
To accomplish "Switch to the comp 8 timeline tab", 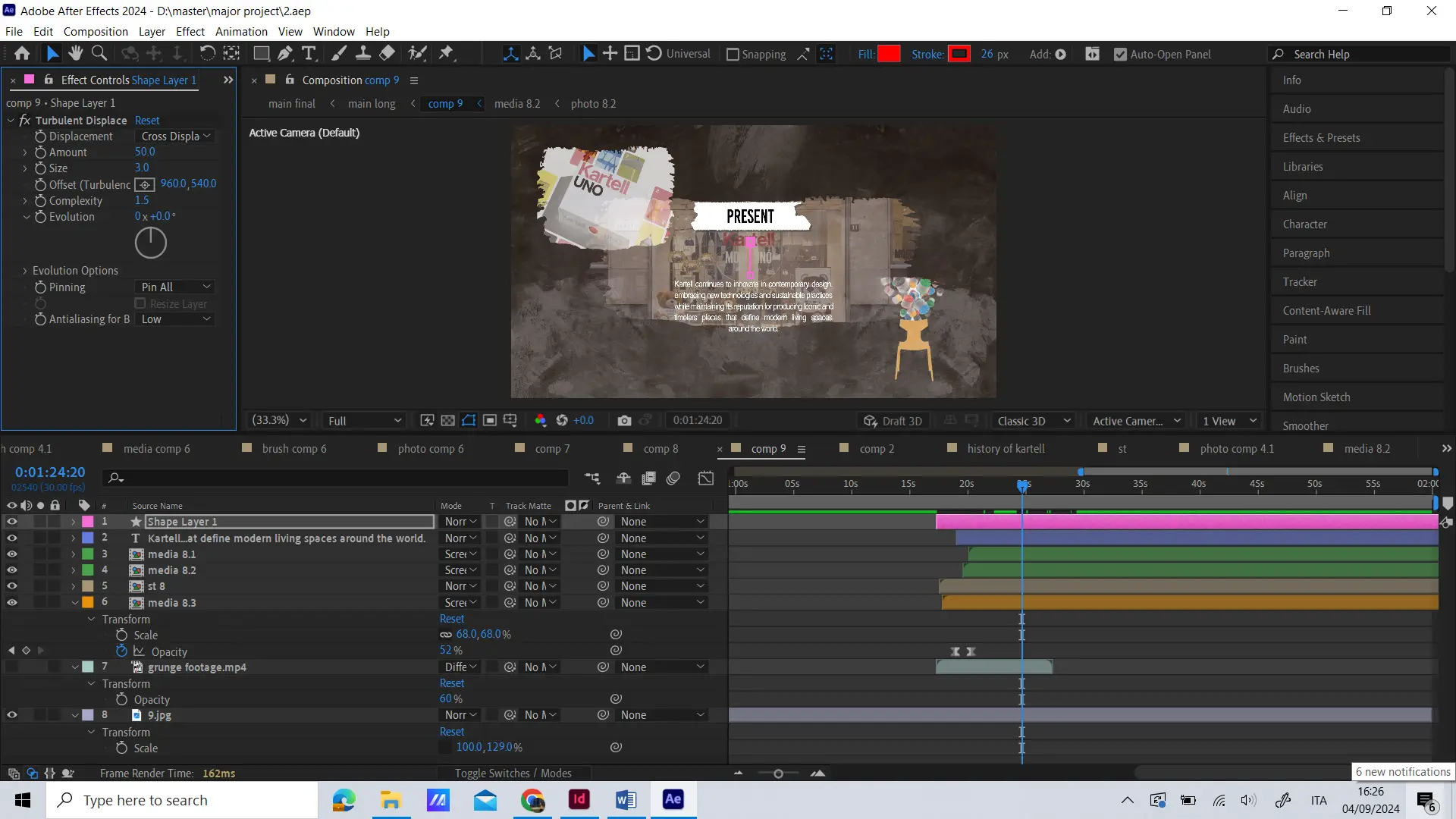I will tap(661, 449).
